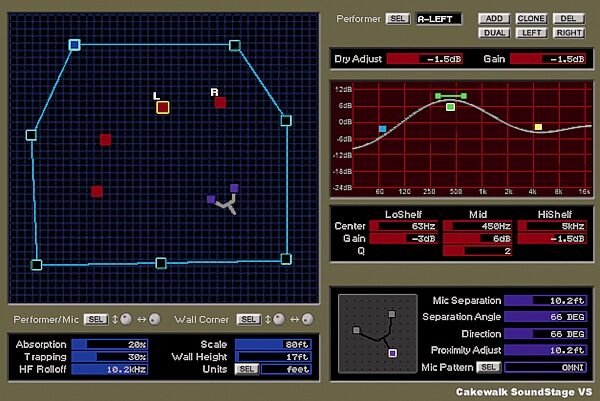Click the Wall Corner SEL button
600x401 pixels.
tap(249, 319)
